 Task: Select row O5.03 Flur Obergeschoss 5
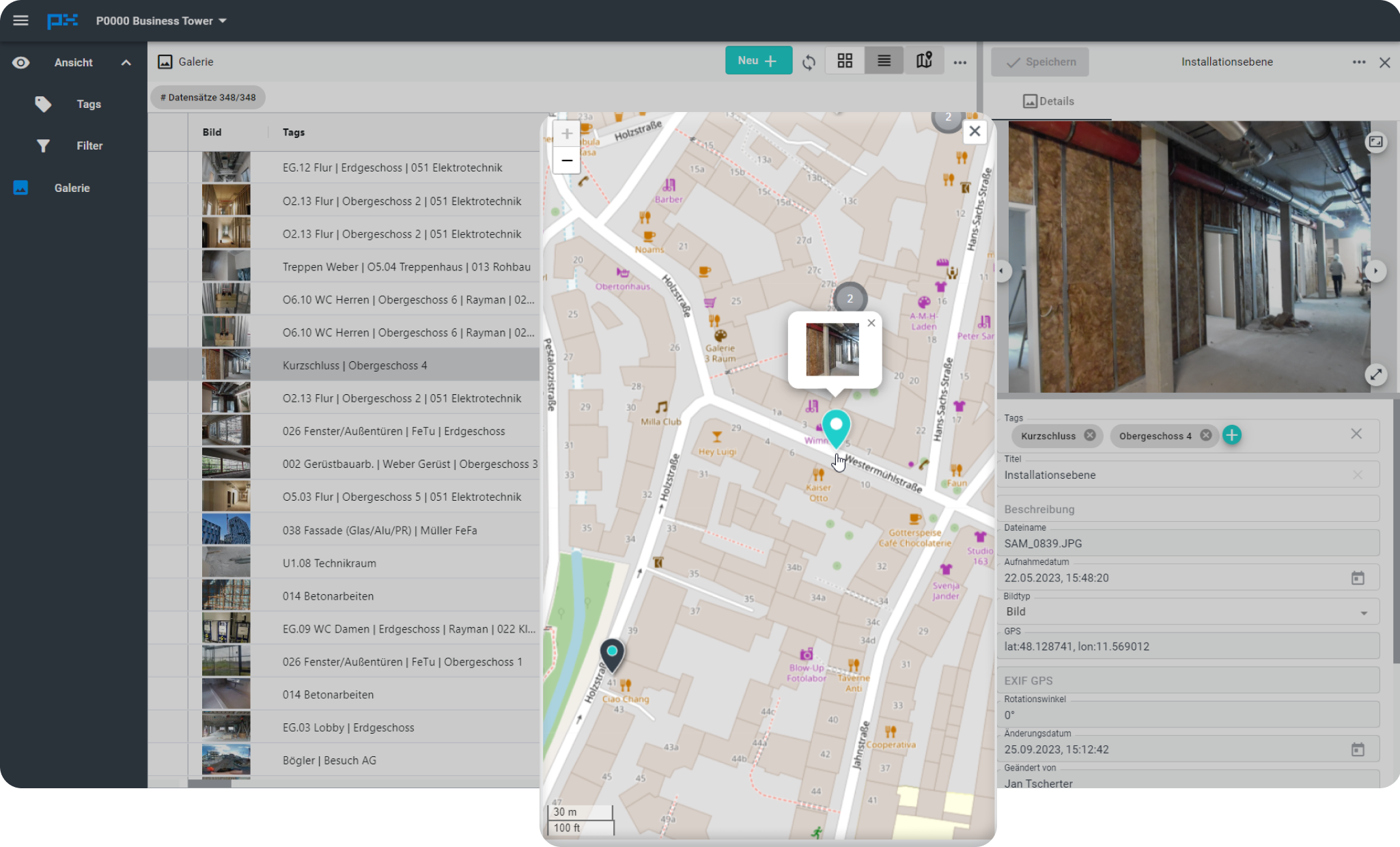(344, 497)
